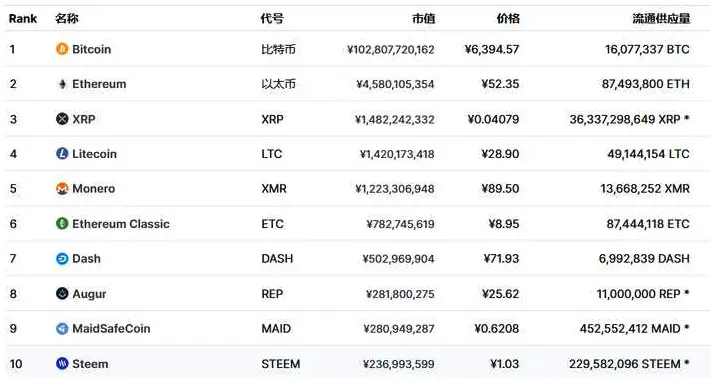Open the Bitcoin name link

91,49
